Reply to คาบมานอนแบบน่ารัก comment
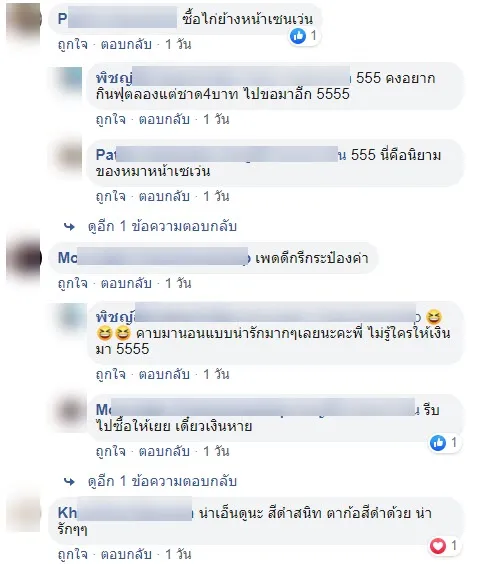The height and width of the screenshot is (564, 497). click(x=164, y=374)
